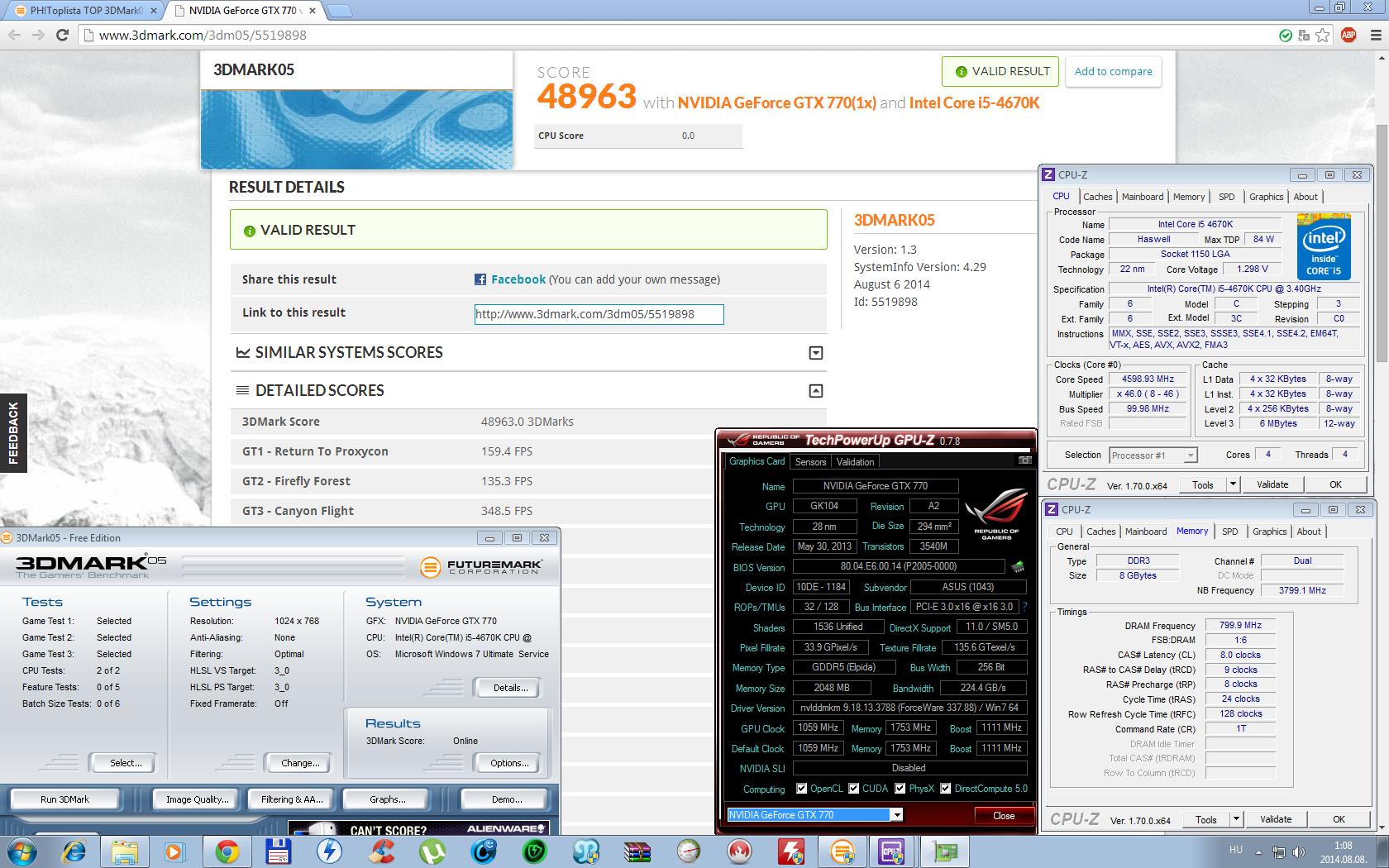Go forward in browser history
1389x868 pixels.
(x=38, y=35)
